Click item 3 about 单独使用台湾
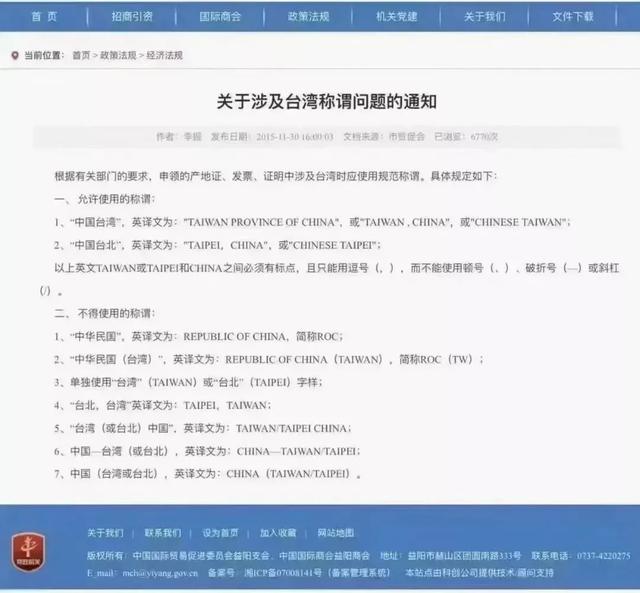This screenshot has width=640, height=593. [188, 382]
